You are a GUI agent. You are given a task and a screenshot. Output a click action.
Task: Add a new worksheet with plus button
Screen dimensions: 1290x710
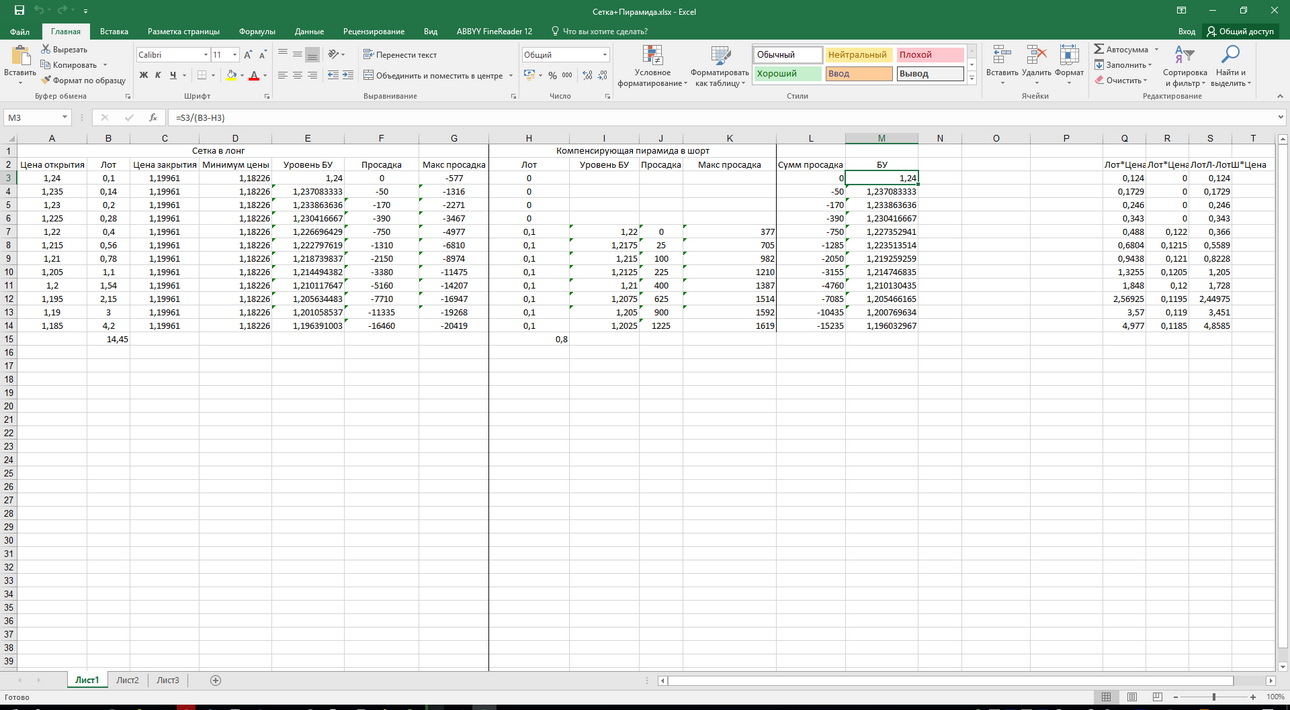[215, 680]
